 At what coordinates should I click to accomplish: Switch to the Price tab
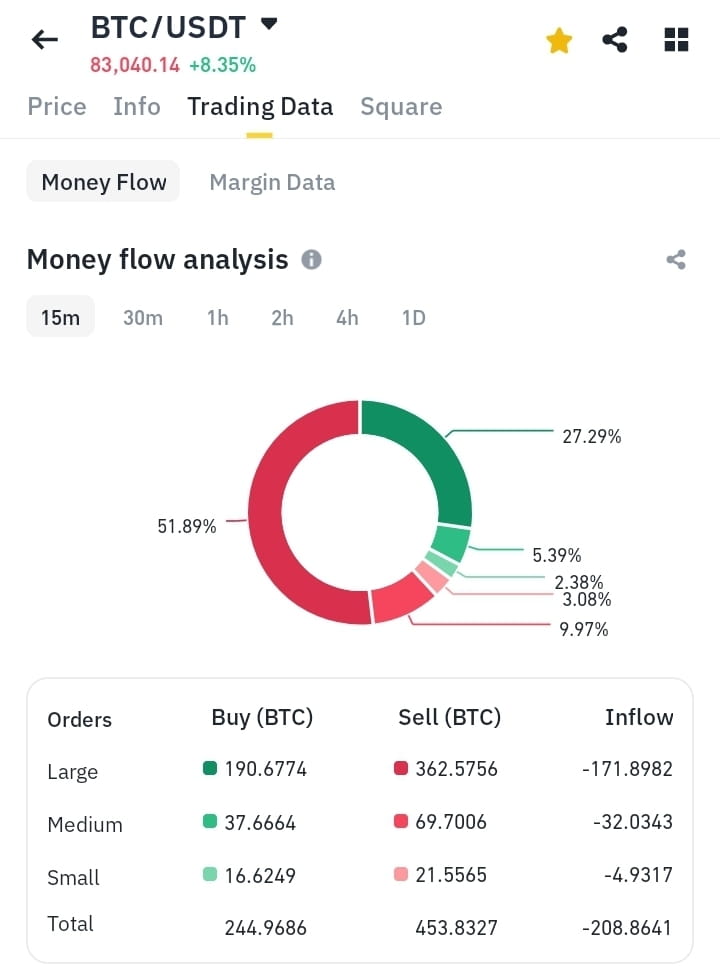point(57,107)
